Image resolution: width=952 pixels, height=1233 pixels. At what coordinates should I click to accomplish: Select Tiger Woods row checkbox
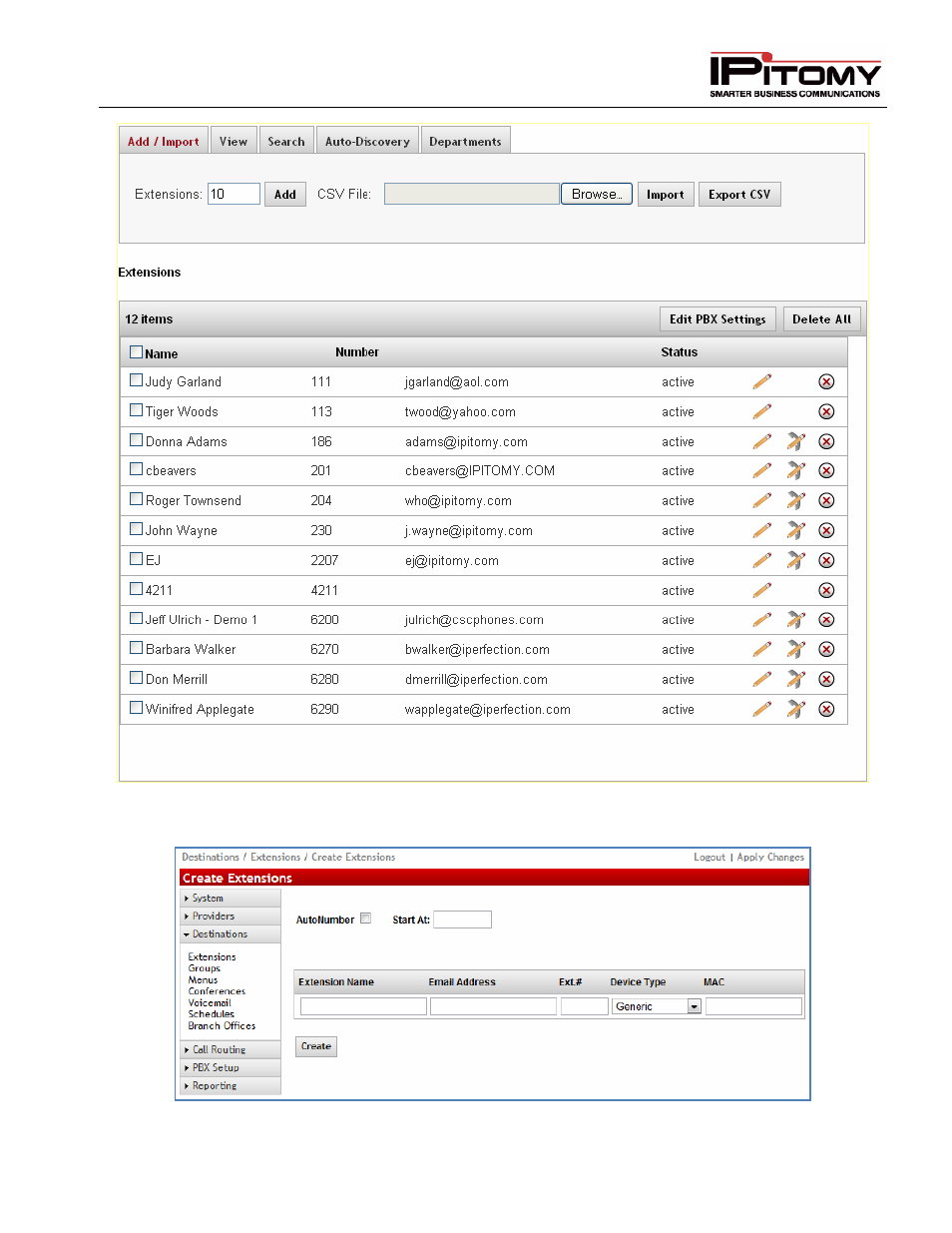pyautogui.click(x=137, y=409)
